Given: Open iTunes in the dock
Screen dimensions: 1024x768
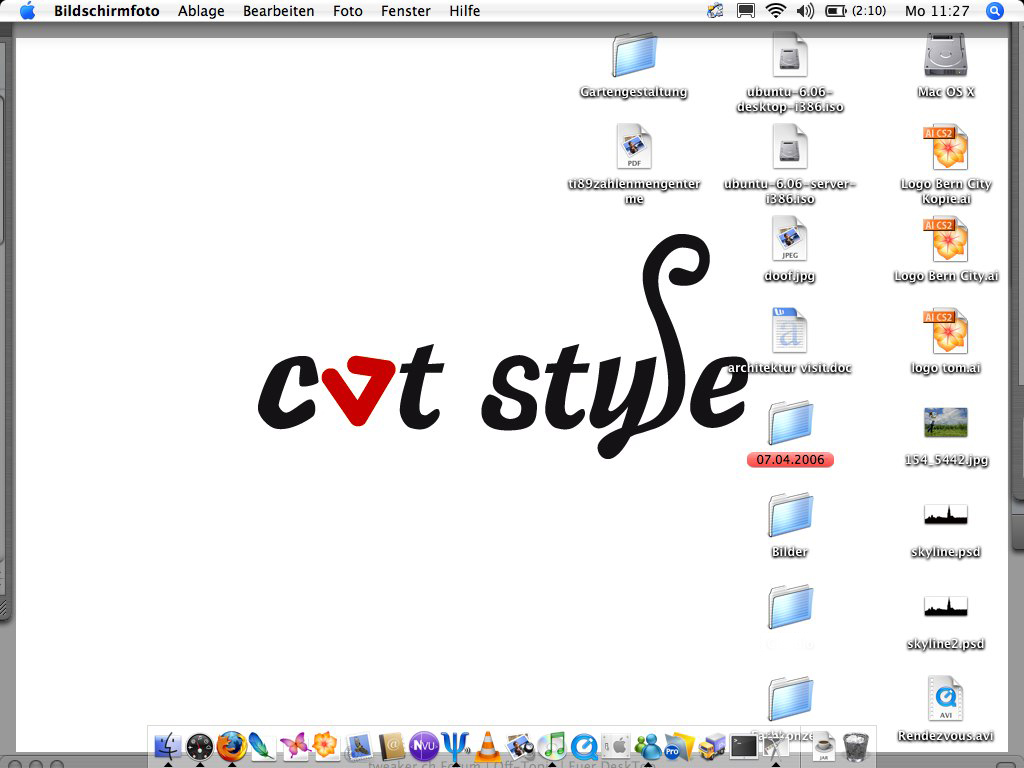Looking at the screenshot, I should [552, 746].
